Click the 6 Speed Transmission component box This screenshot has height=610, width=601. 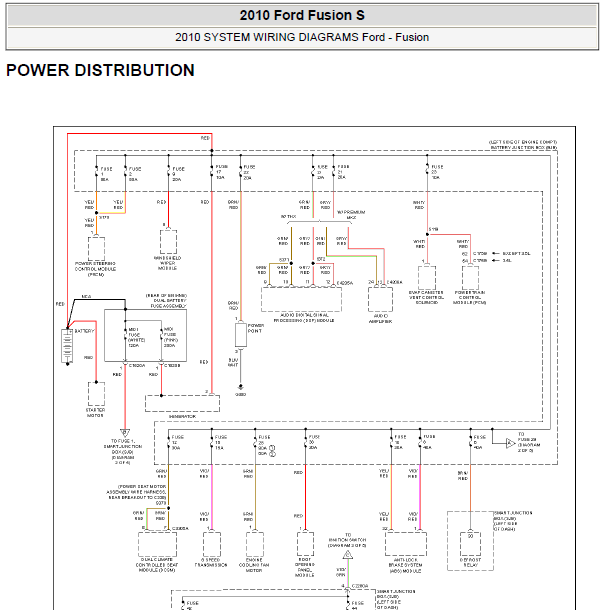pos(212,544)
